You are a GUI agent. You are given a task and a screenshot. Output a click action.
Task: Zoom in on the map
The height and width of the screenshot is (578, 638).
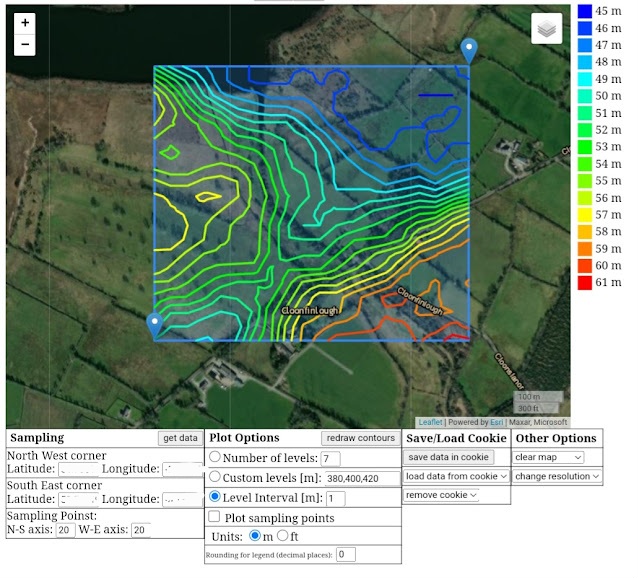25,22
